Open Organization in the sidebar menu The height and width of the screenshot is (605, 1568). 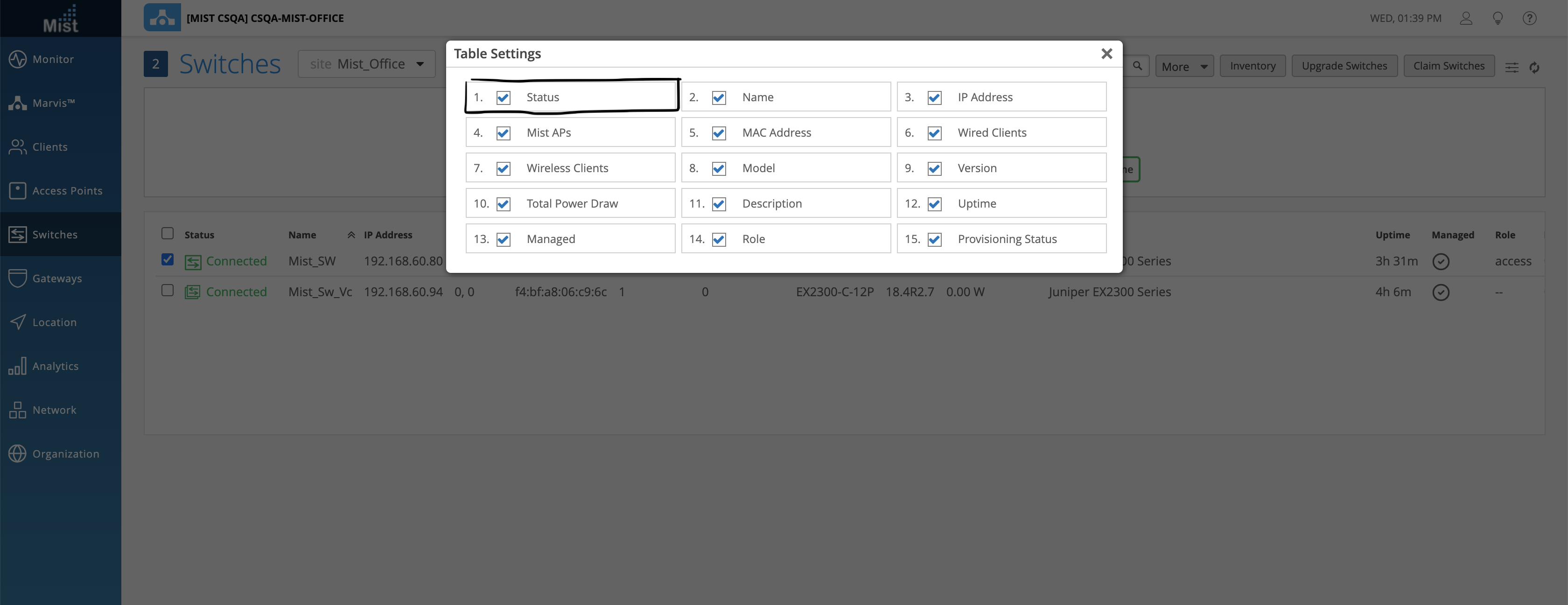tap(65, 453)
